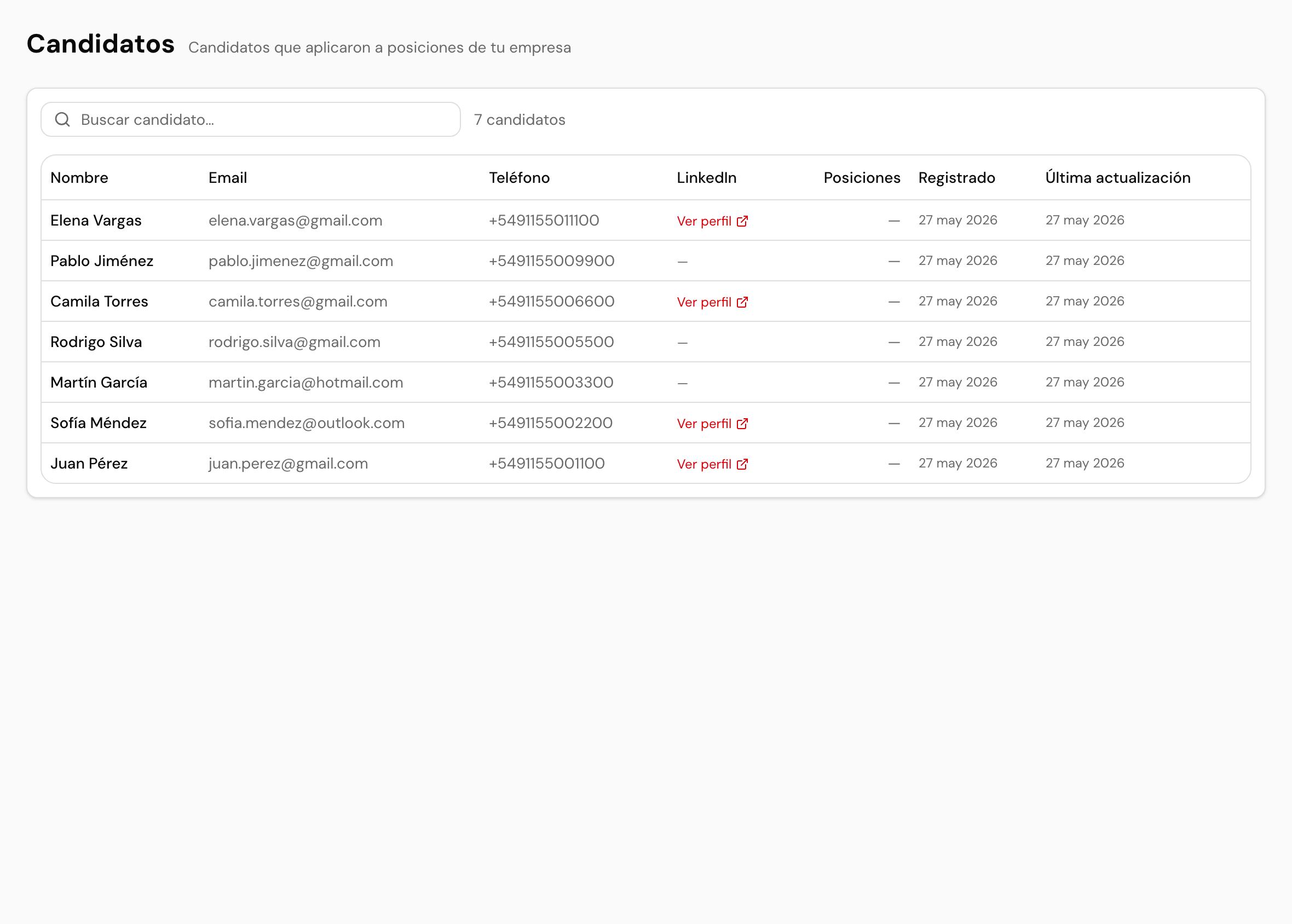Image resolution: width=1292 pixels, height=924 pixels.
Task: Focus the Buscar candidato search field
Action: 251,119
